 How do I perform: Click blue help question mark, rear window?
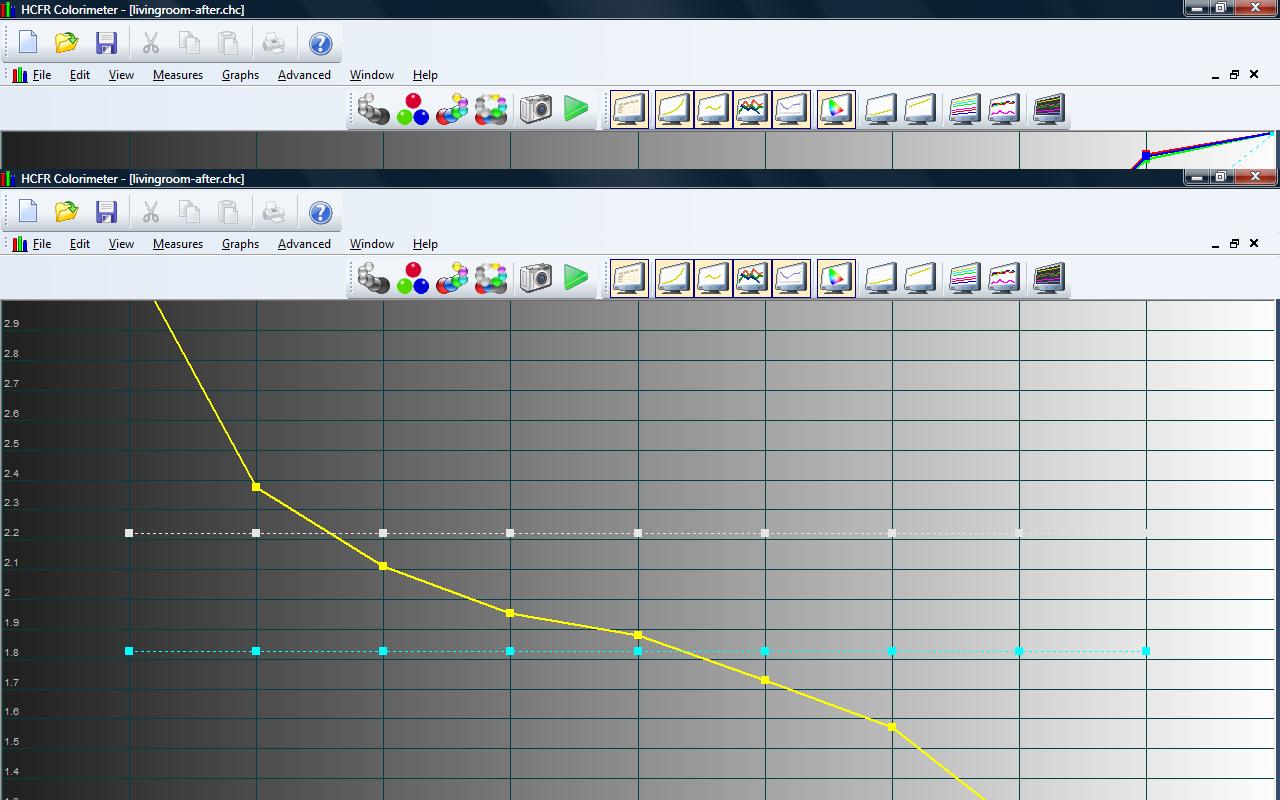[x=320, y=43]
